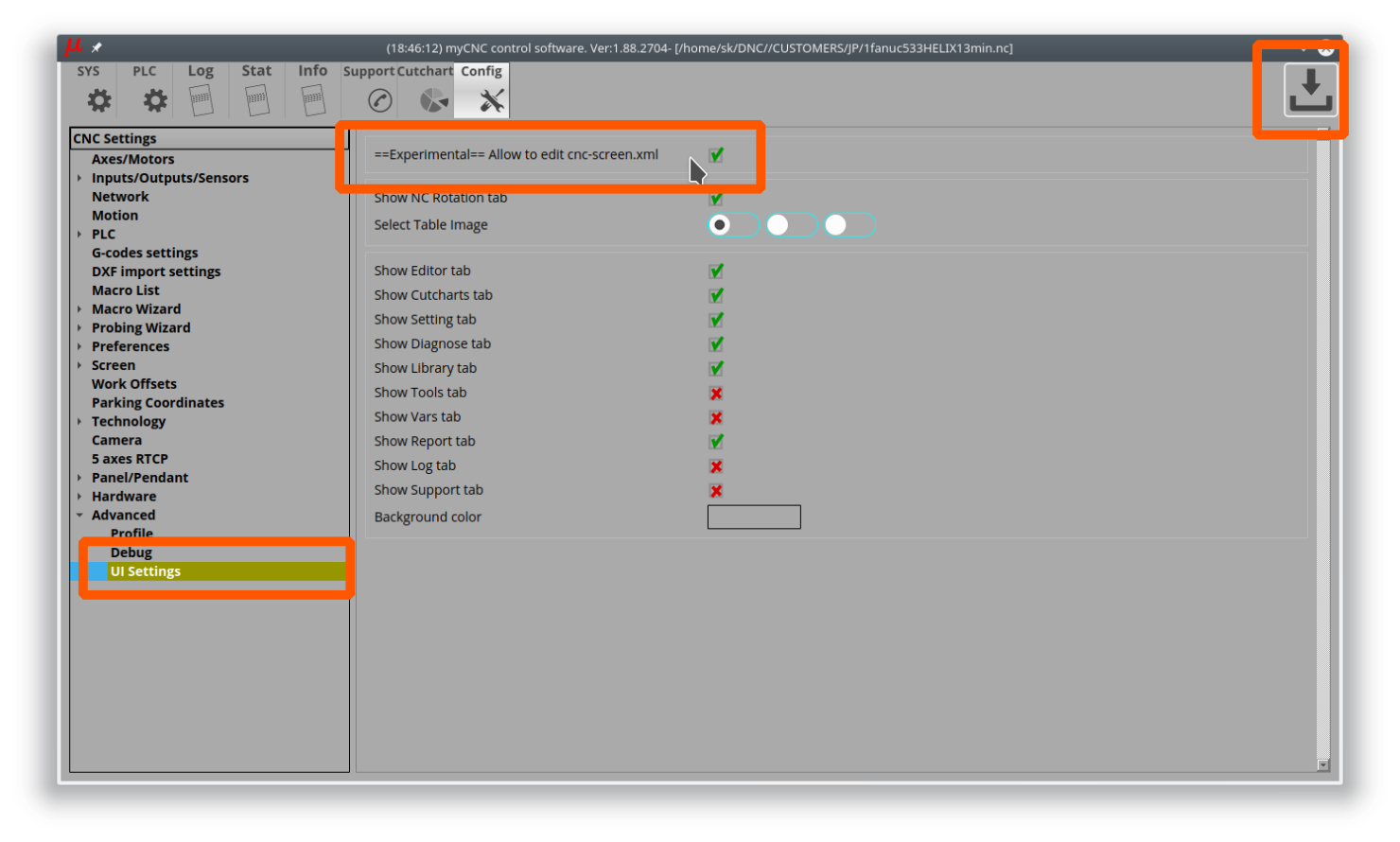Select the second Table Image radio button

tap(779, 225)
